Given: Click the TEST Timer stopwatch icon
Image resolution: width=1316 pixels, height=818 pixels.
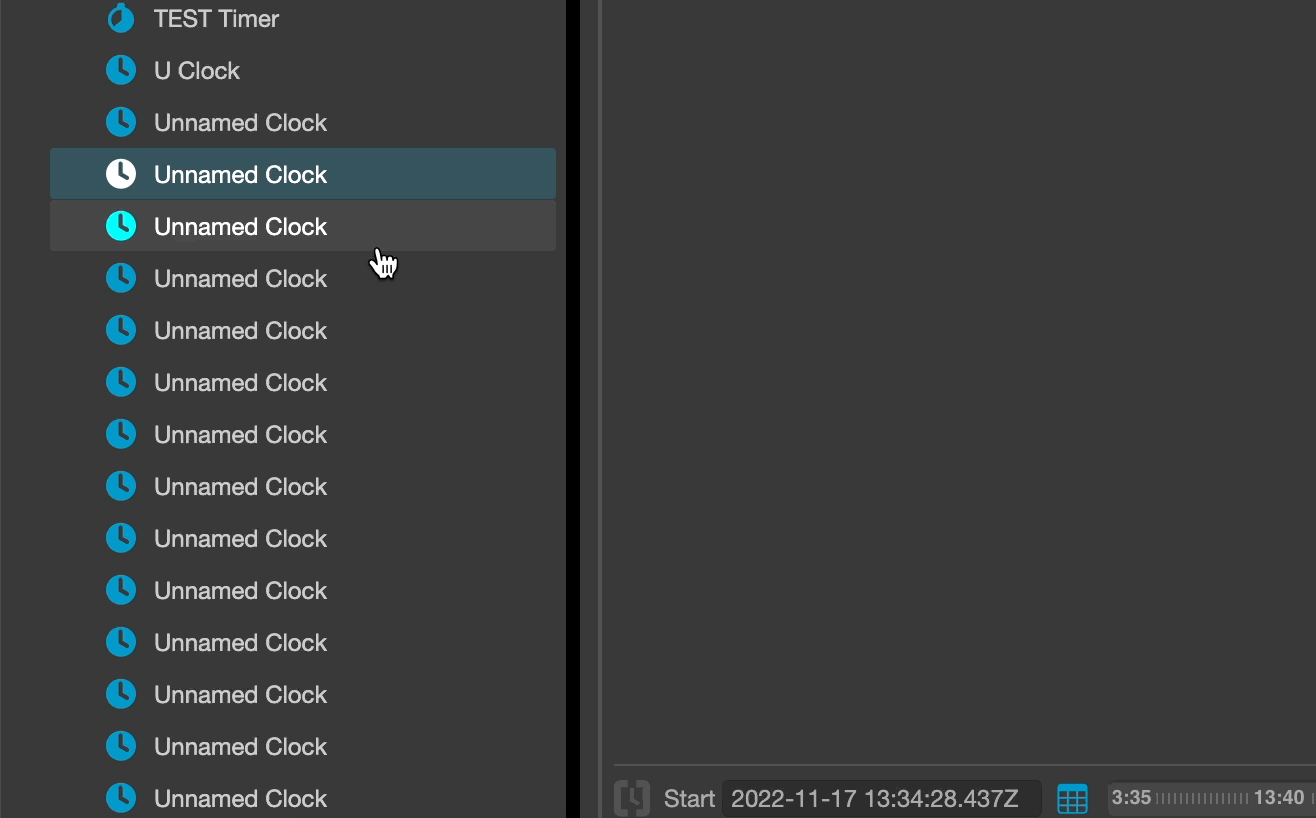Looking at the screenshot, I should (120, 18).
